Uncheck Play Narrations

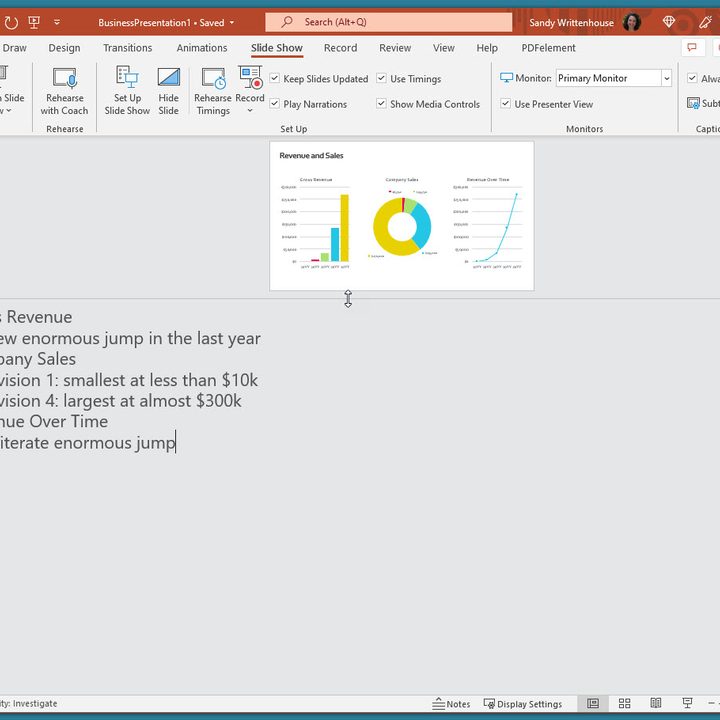pyautogui.click(x=275, y=103)
